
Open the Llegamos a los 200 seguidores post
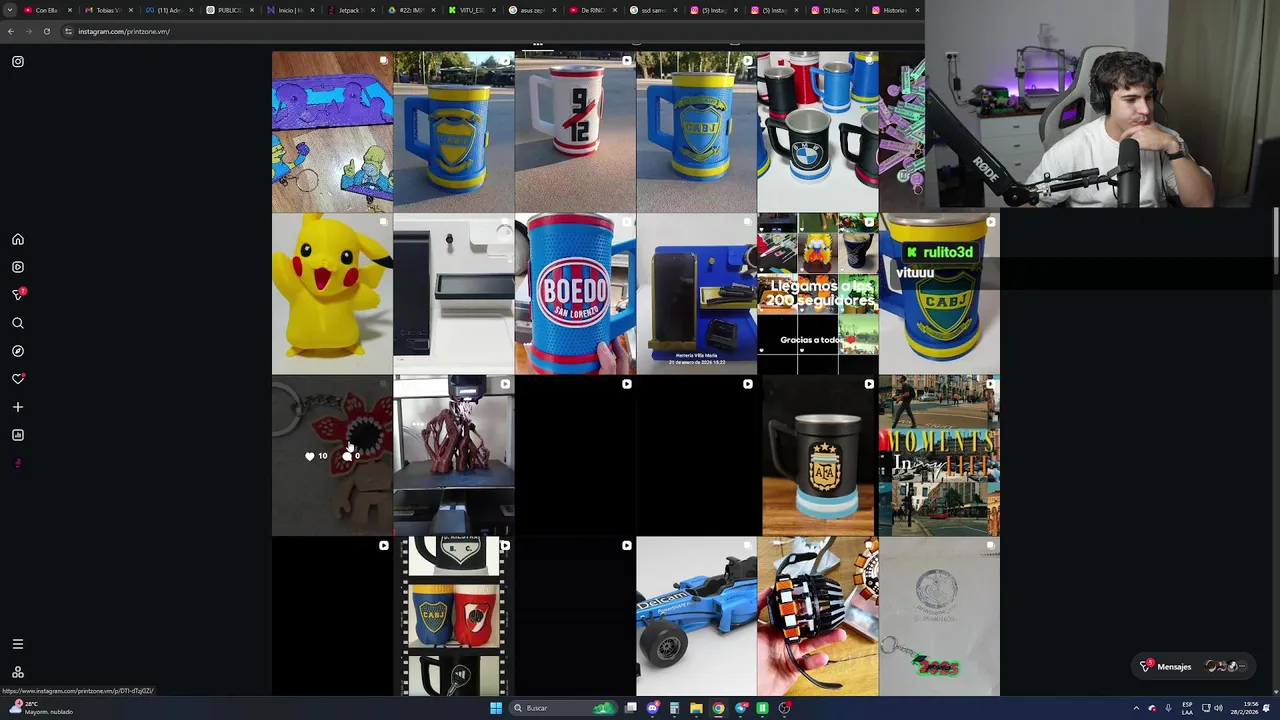[818, 294]
